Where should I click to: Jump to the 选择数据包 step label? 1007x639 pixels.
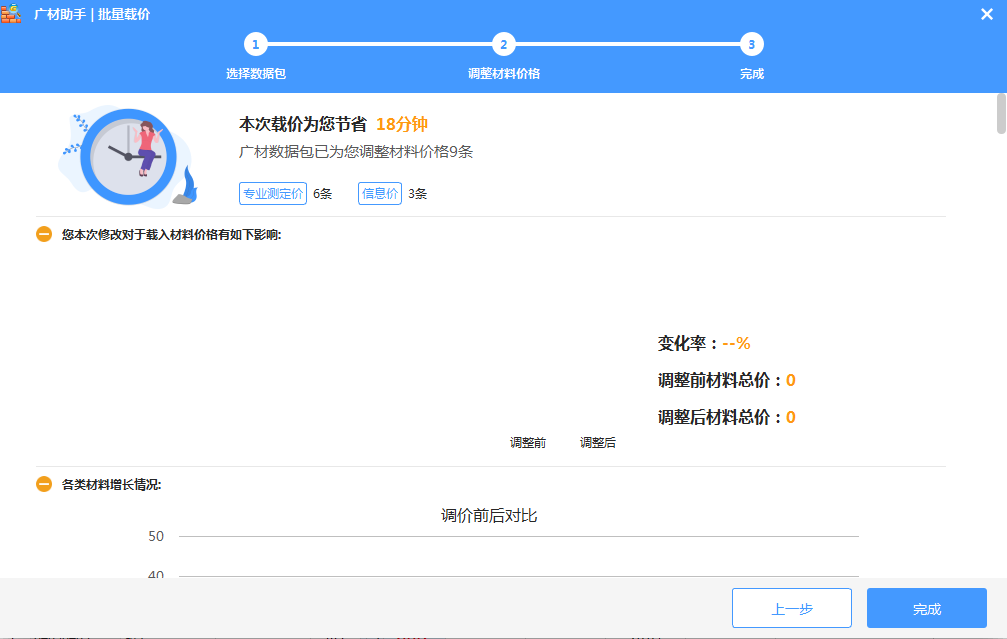tap(256, 74)
